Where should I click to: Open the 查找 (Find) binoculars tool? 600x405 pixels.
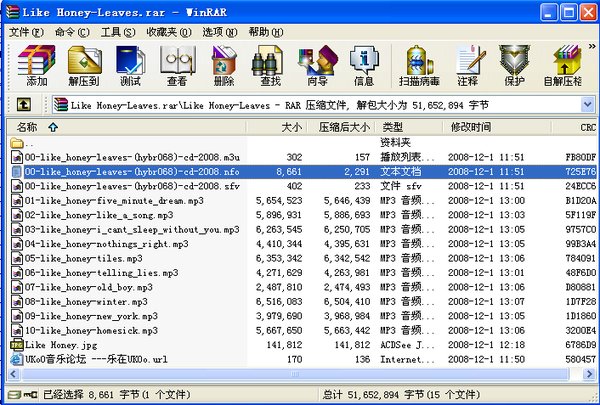tap(270, 65)
